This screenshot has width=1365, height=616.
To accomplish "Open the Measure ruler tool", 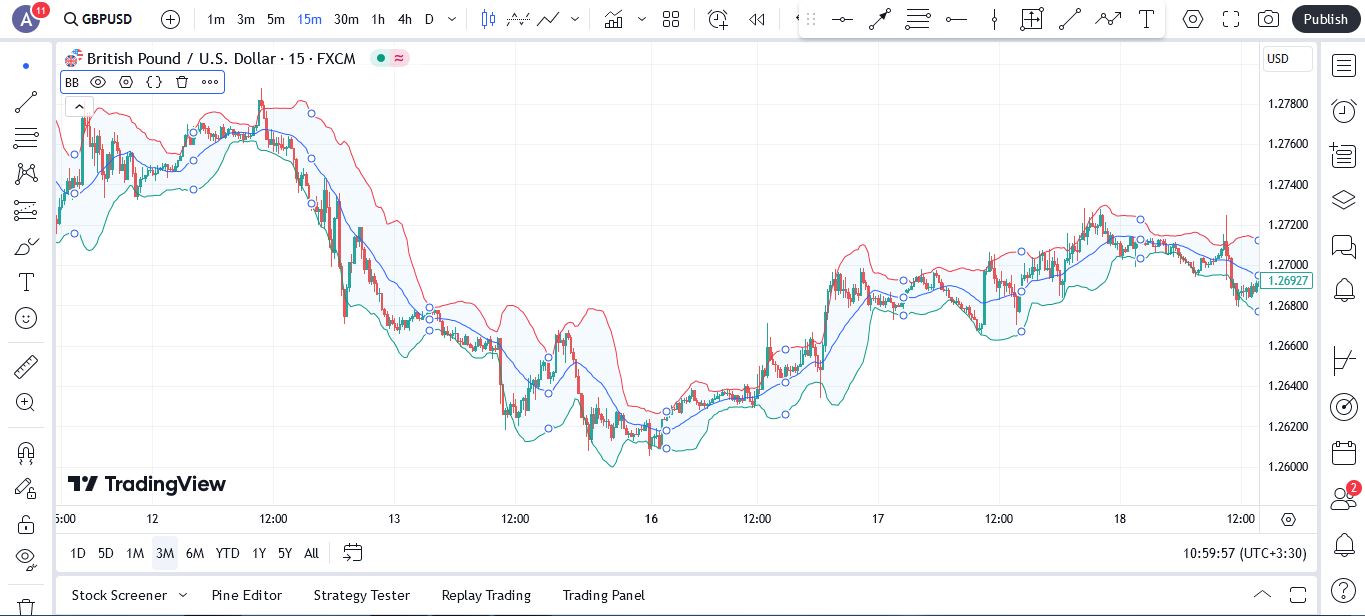I will (26, 367).
